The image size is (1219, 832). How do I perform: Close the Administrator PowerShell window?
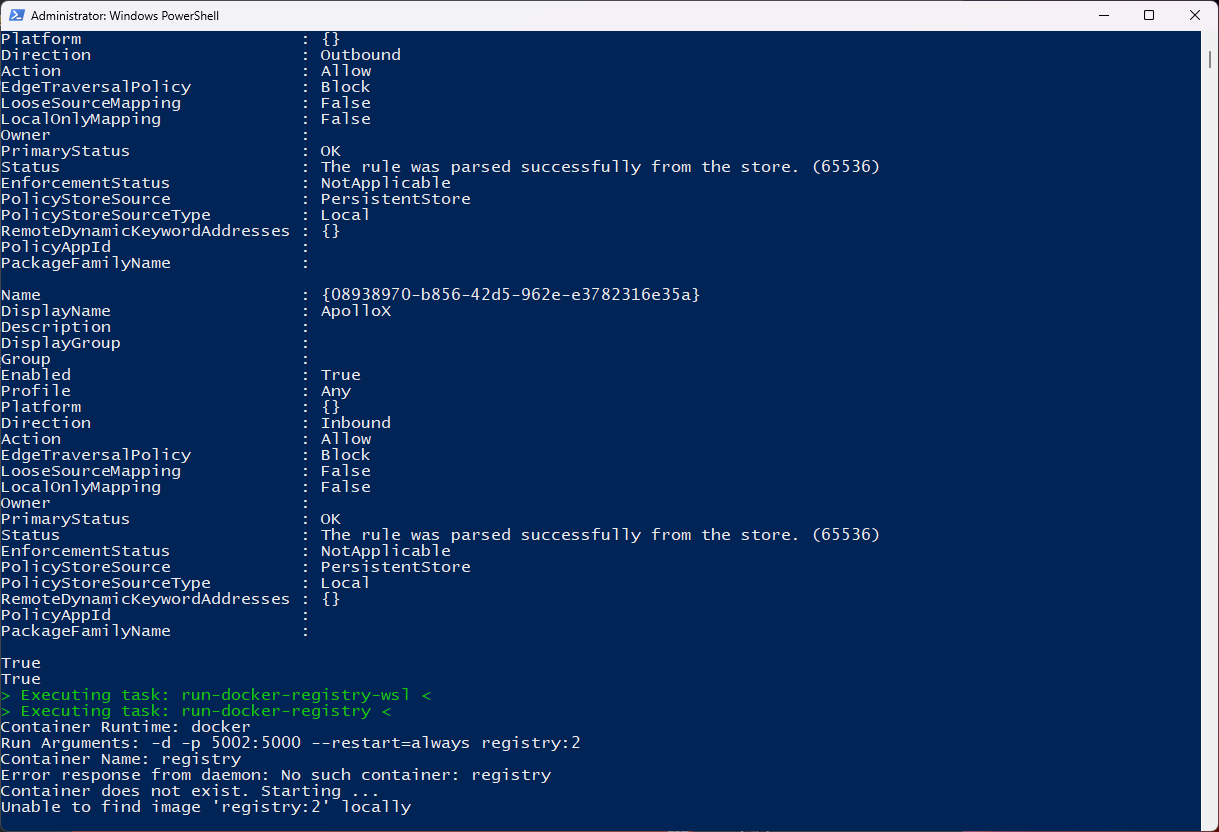(1195, 16)
